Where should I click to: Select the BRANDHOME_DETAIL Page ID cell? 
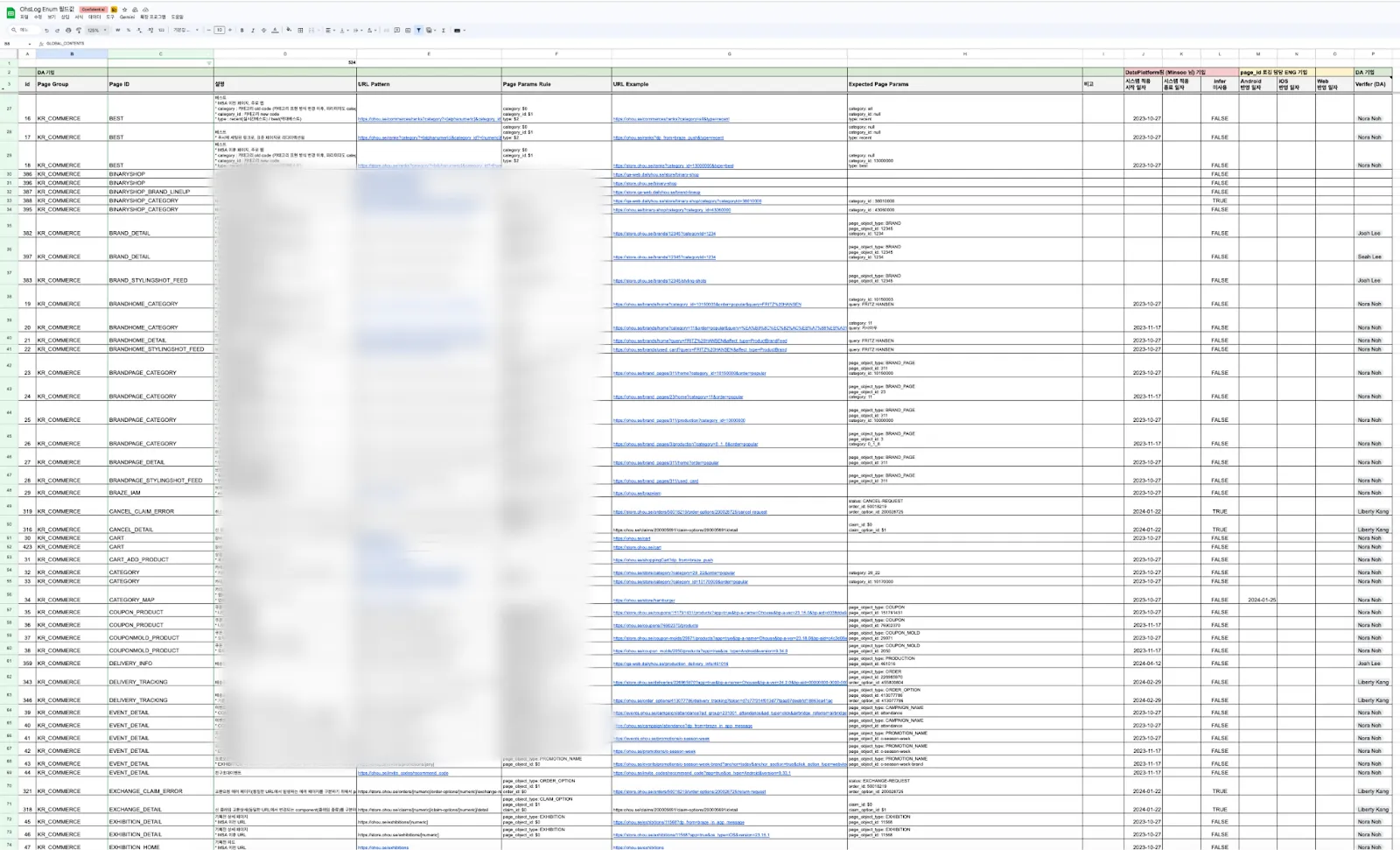coord(161,340)
